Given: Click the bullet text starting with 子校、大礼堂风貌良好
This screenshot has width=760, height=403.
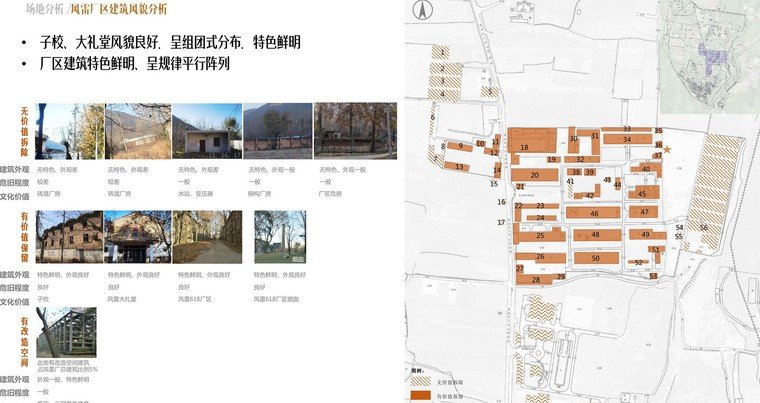Looking at the screenshot, I should click(x=170, y=43).
